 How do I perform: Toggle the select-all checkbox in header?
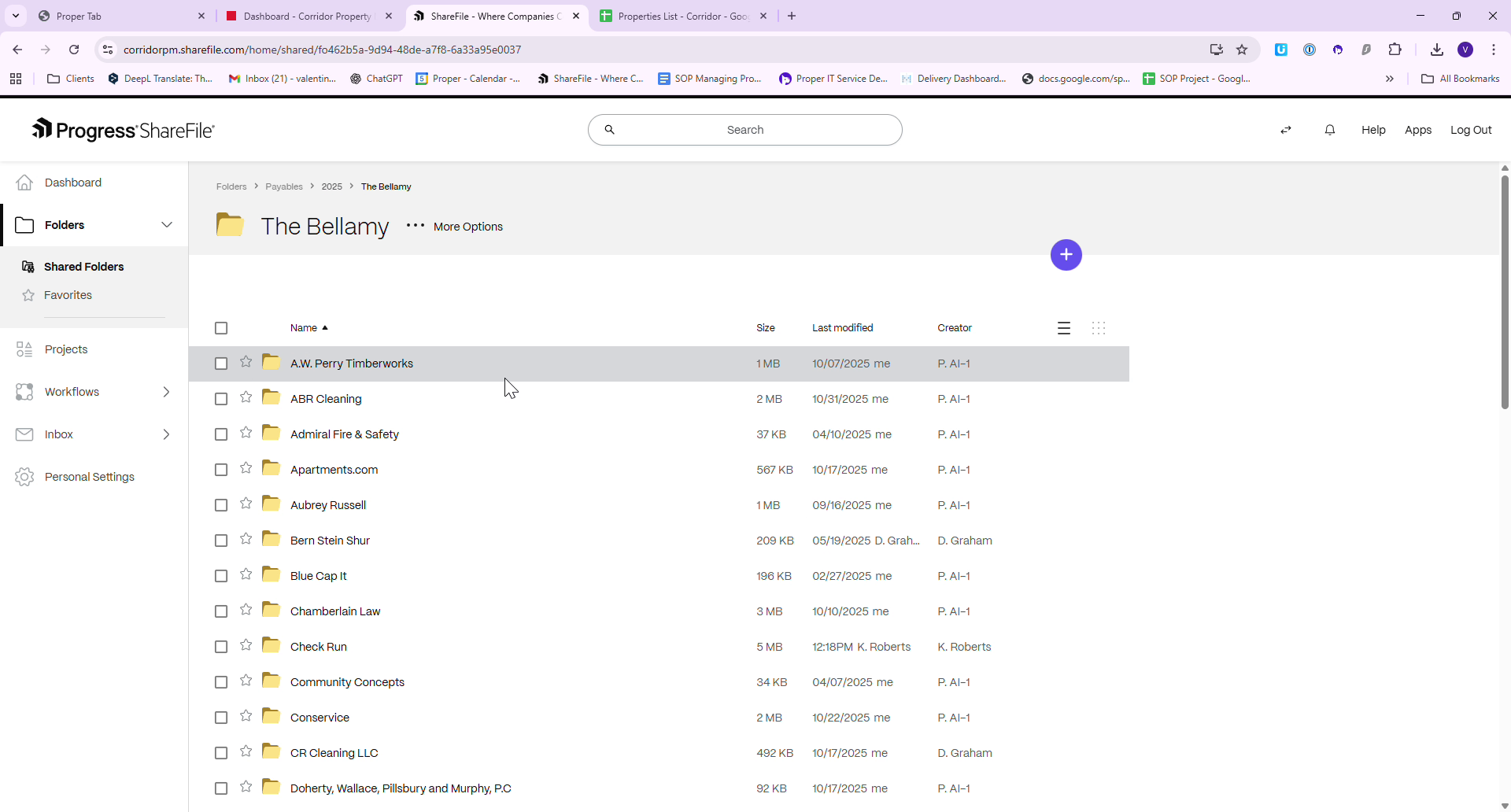pos(221,328)
